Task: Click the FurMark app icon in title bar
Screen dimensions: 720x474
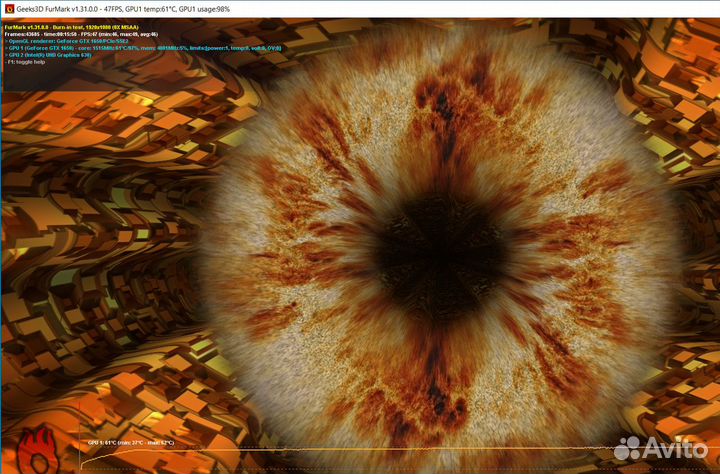Action: click(x=9, y=8)
